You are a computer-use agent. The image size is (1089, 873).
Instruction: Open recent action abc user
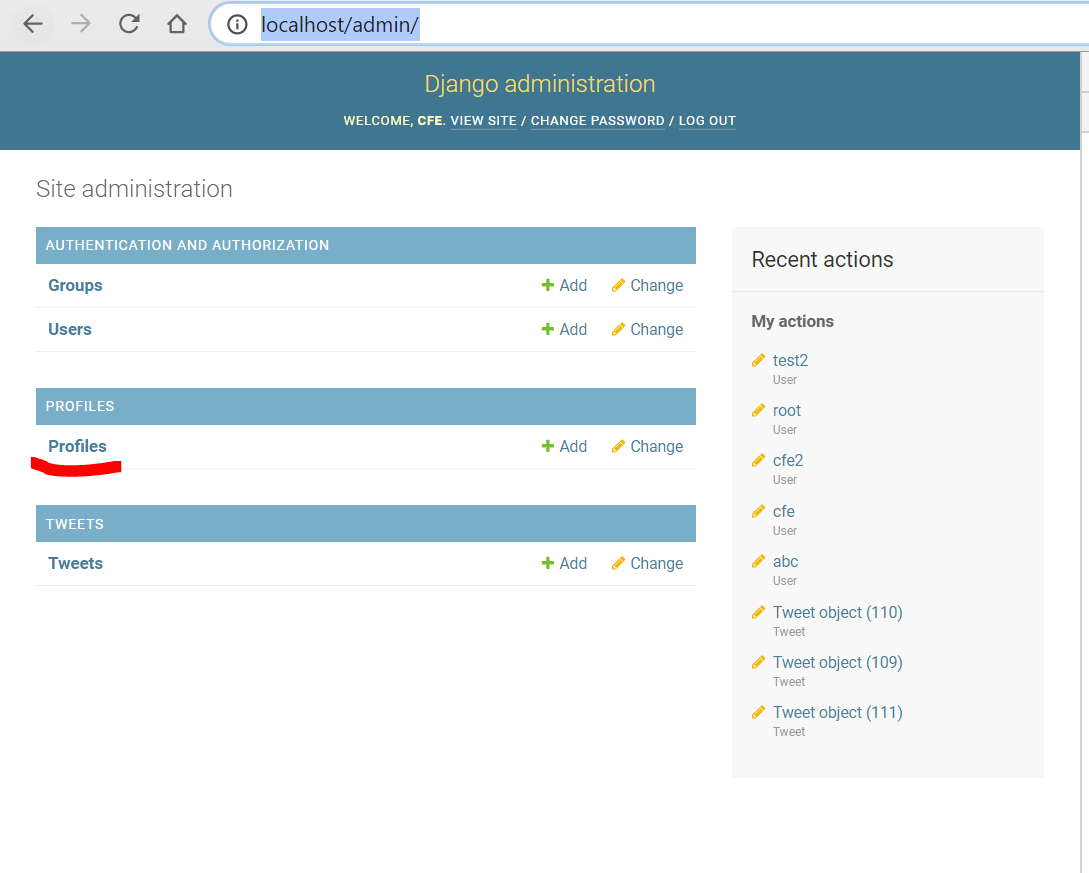tap(785, 561)
